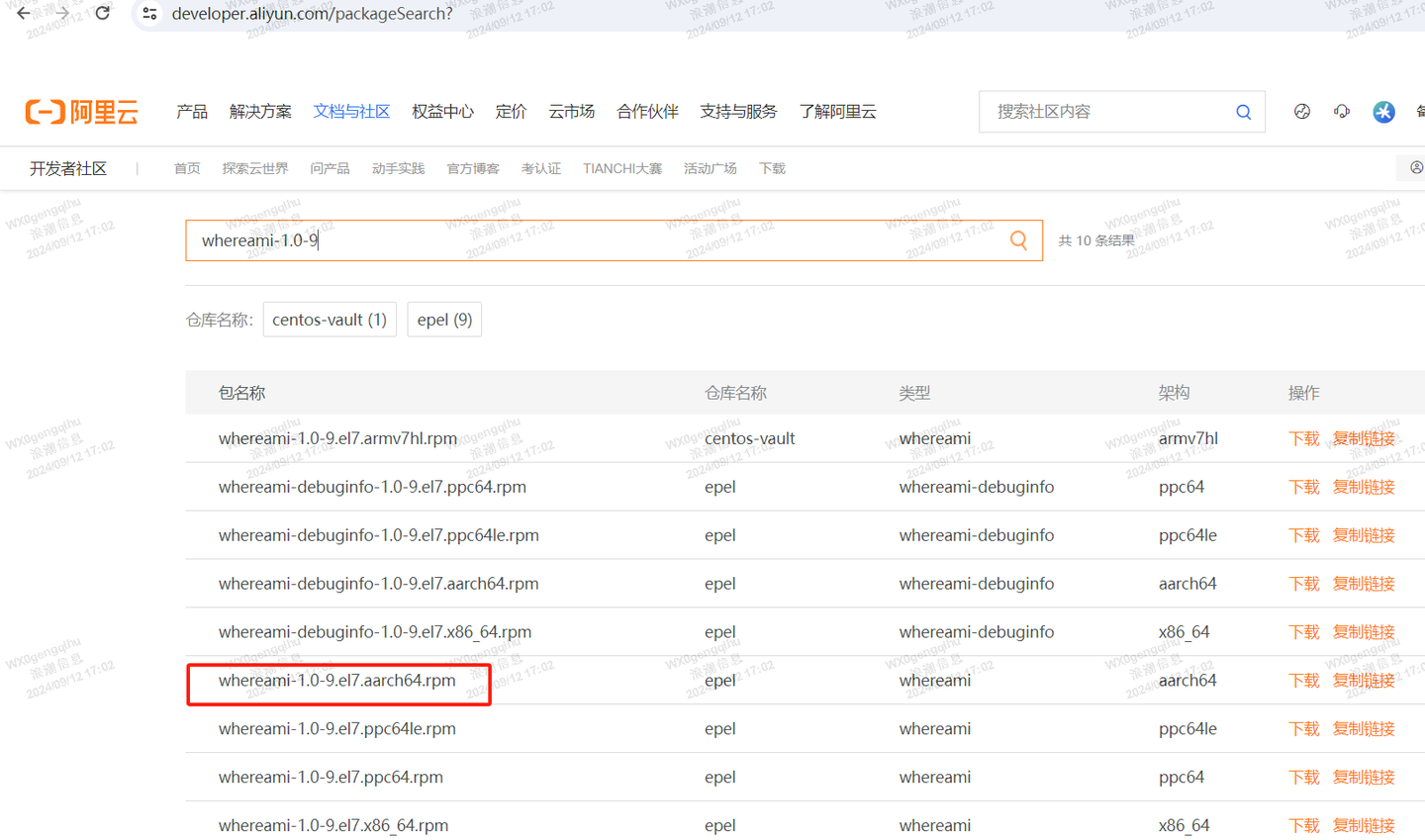The height and width of the screenshot is (840, 1425).
Task: Switch to the 文档与社区 tab
Action: [351, 111]
